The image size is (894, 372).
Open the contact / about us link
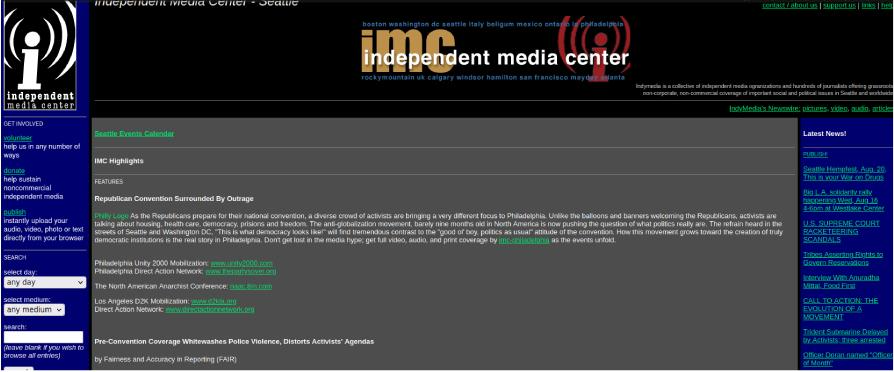[x=790, y=5]
